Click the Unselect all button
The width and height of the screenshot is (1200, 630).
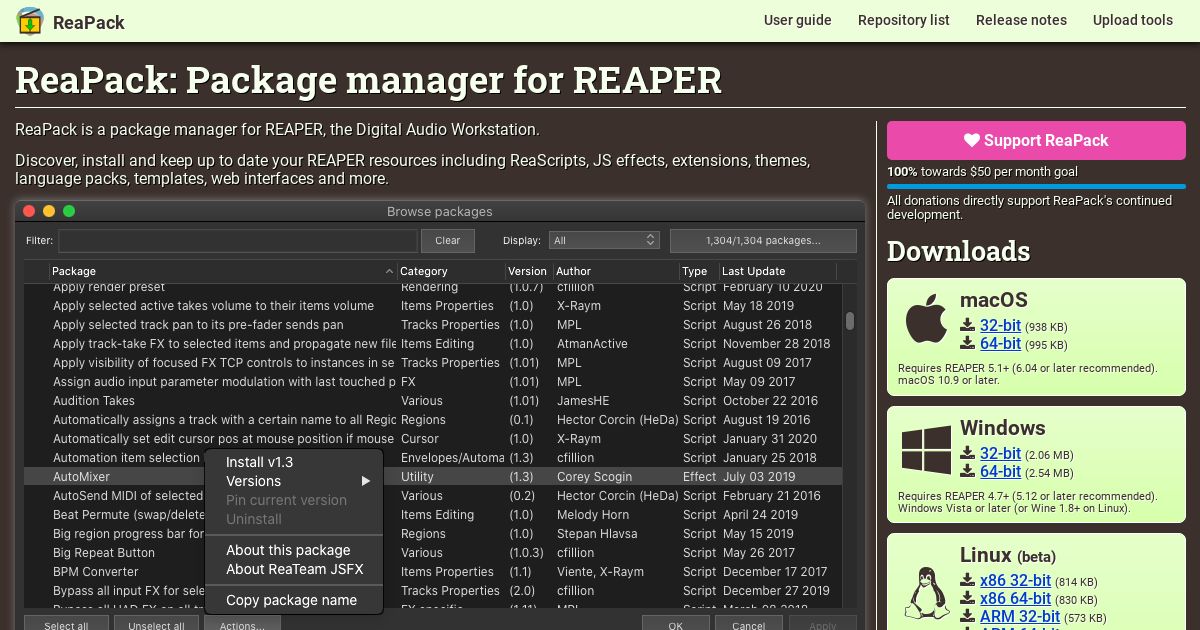156,624
